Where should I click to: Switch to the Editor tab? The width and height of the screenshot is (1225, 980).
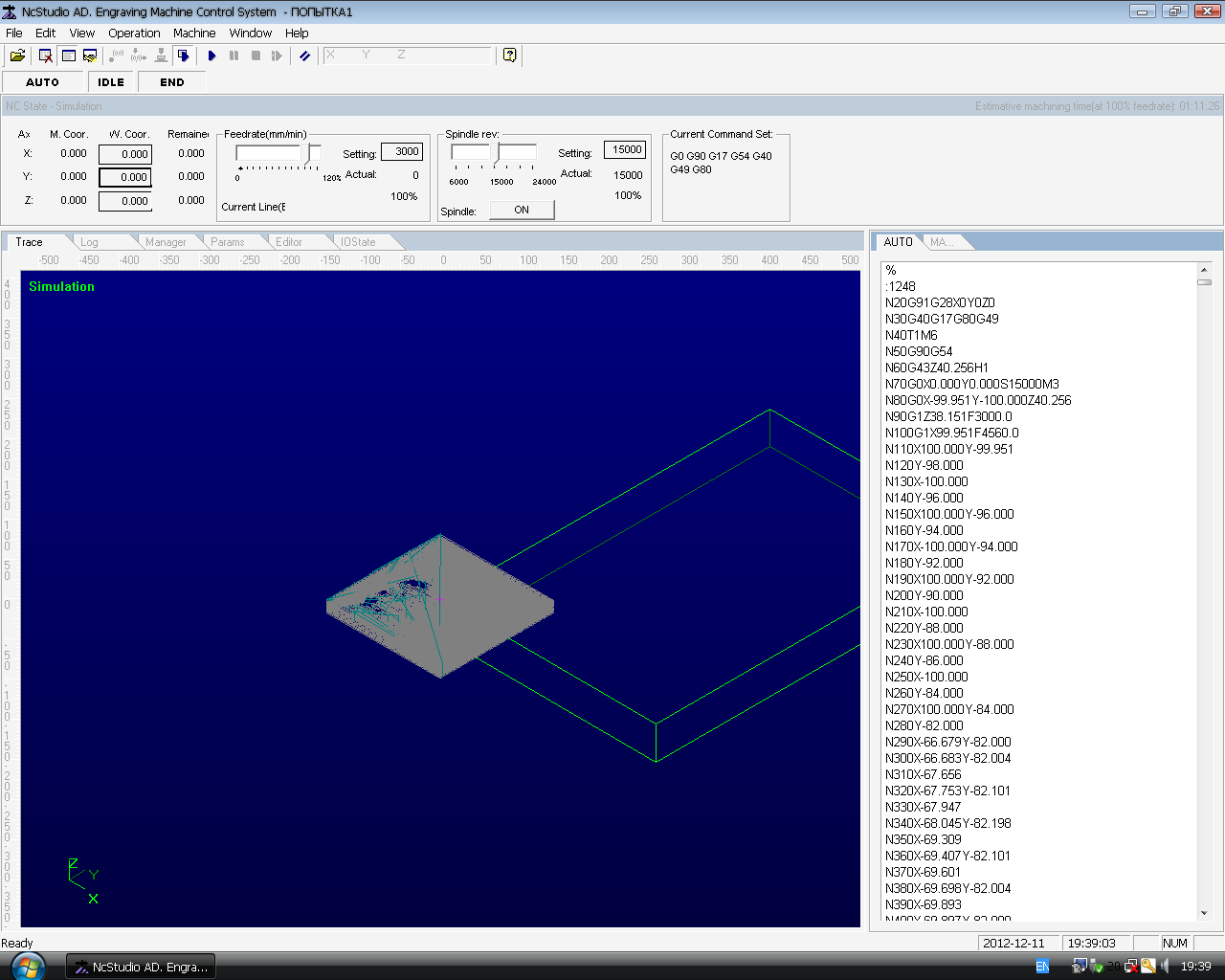tap(288, 242)
